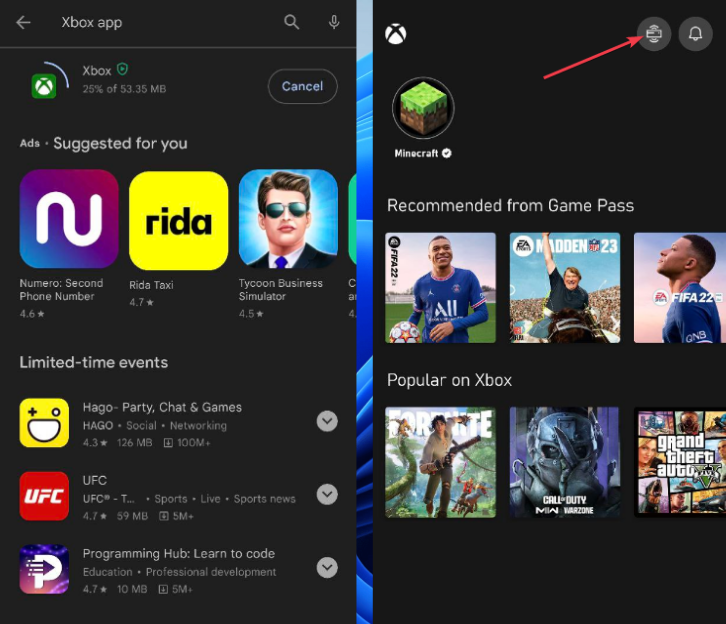Tap the Play Protect shield badge beside Xbox
This screenshot has height=624, width=726.
[122, 69]
